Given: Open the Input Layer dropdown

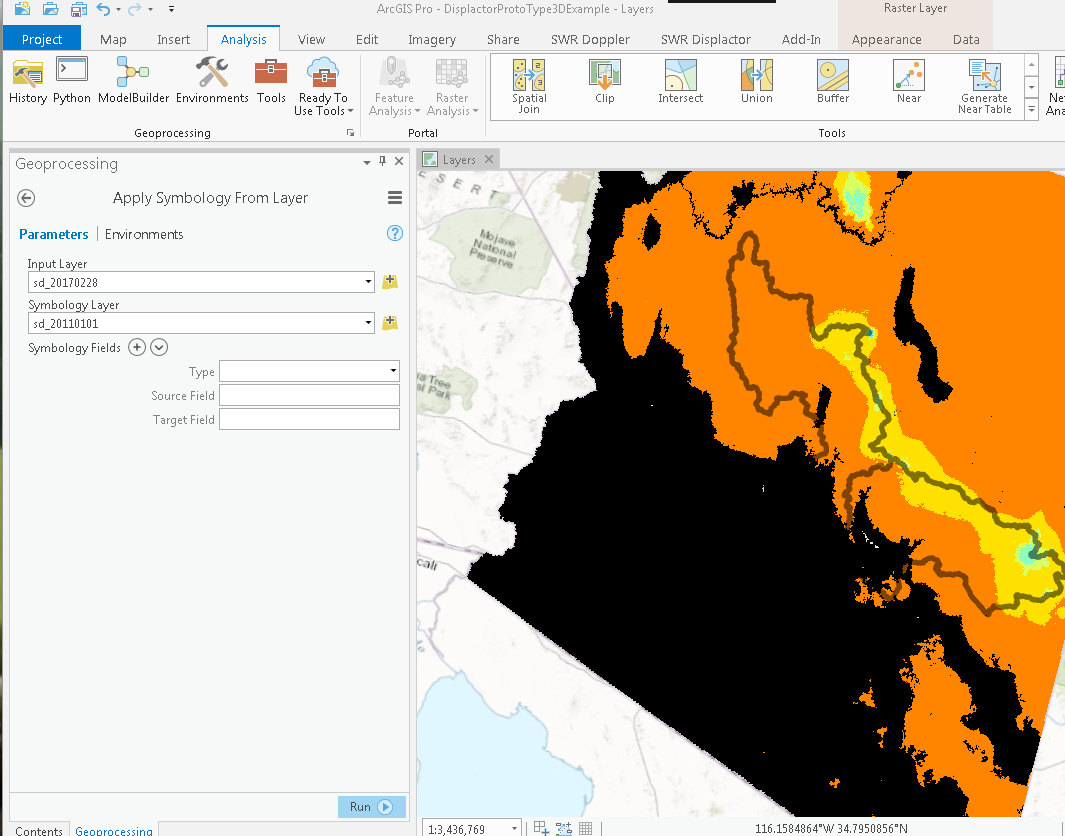Looking at the screenshot, I should tap(368, 282).
